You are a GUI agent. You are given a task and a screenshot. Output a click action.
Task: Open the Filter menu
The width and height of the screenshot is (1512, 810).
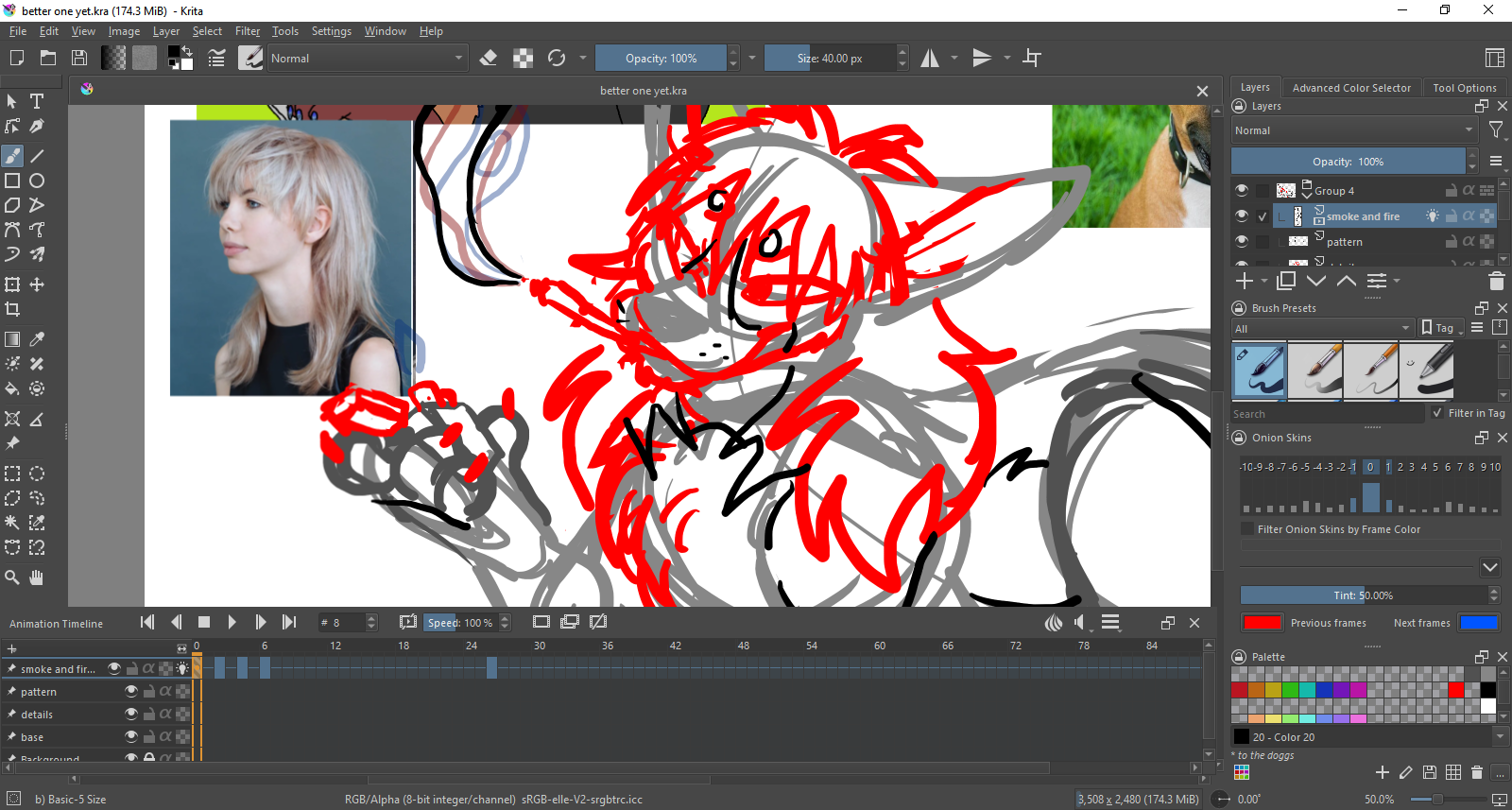[x=247, y=31]
